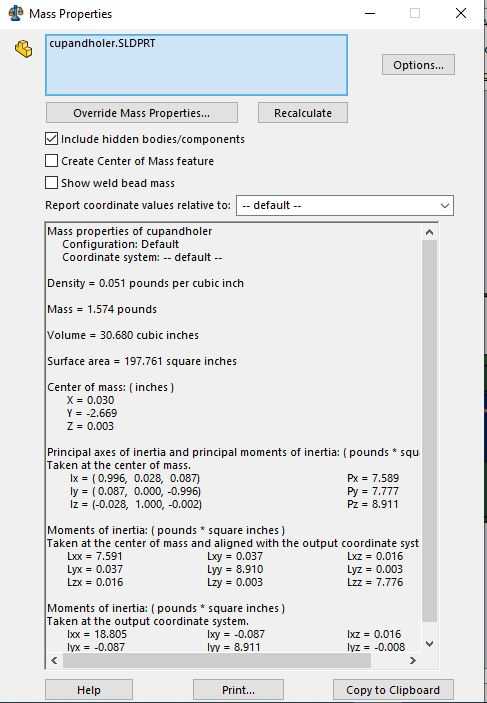Click the results scroll down arrow
This screenshot has height=703, width=487.
pos(429,644)
